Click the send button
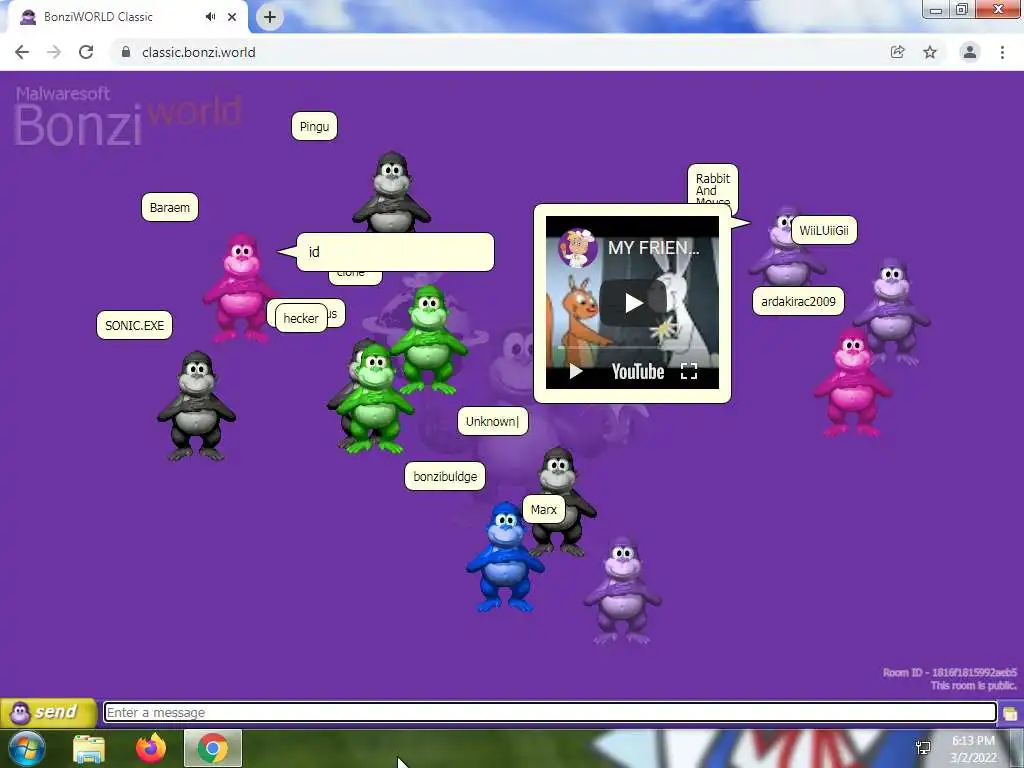 49,712
